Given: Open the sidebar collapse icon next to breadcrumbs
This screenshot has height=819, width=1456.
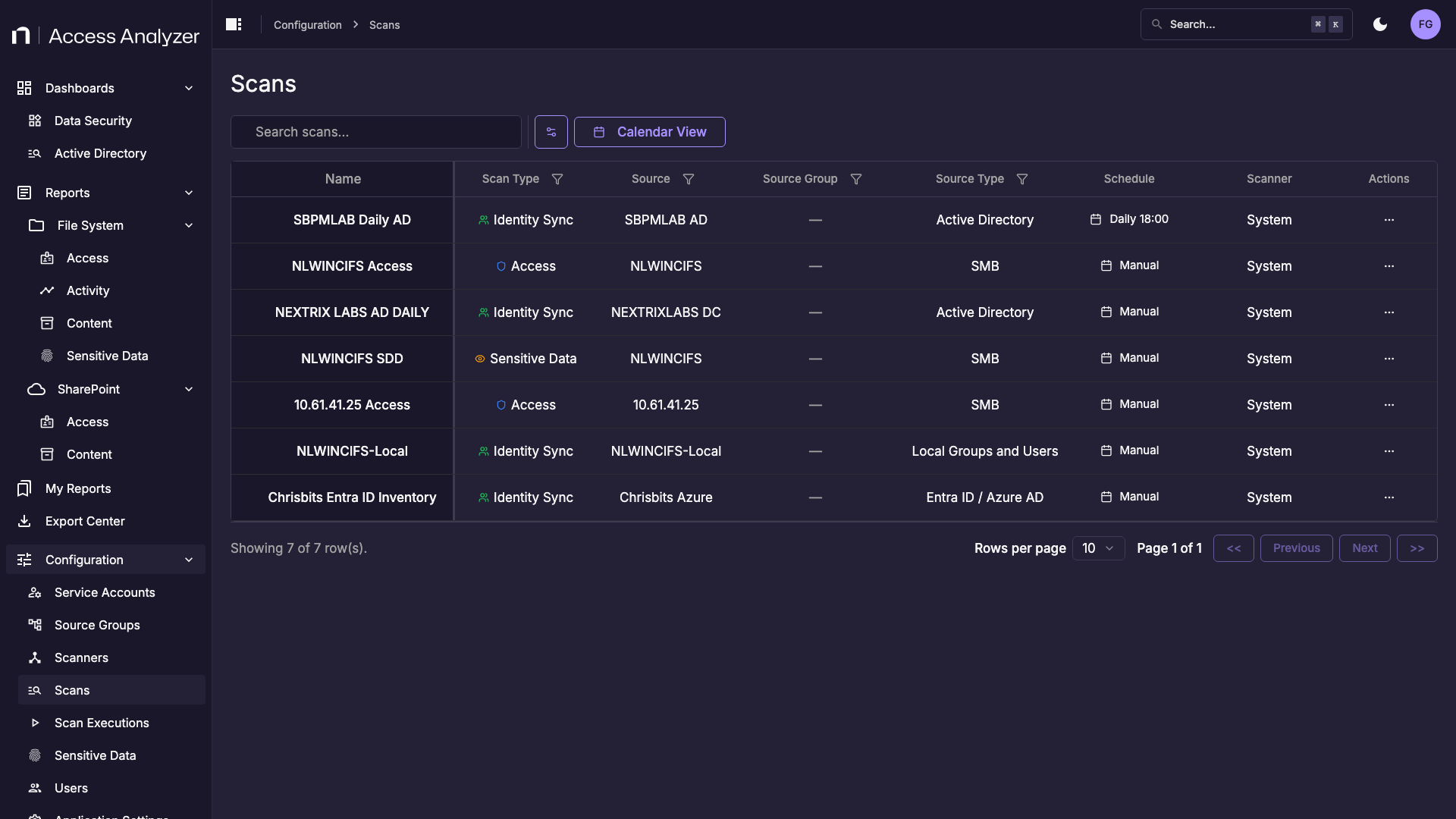Looking at the screenshot, I should (x=234, y=24).
